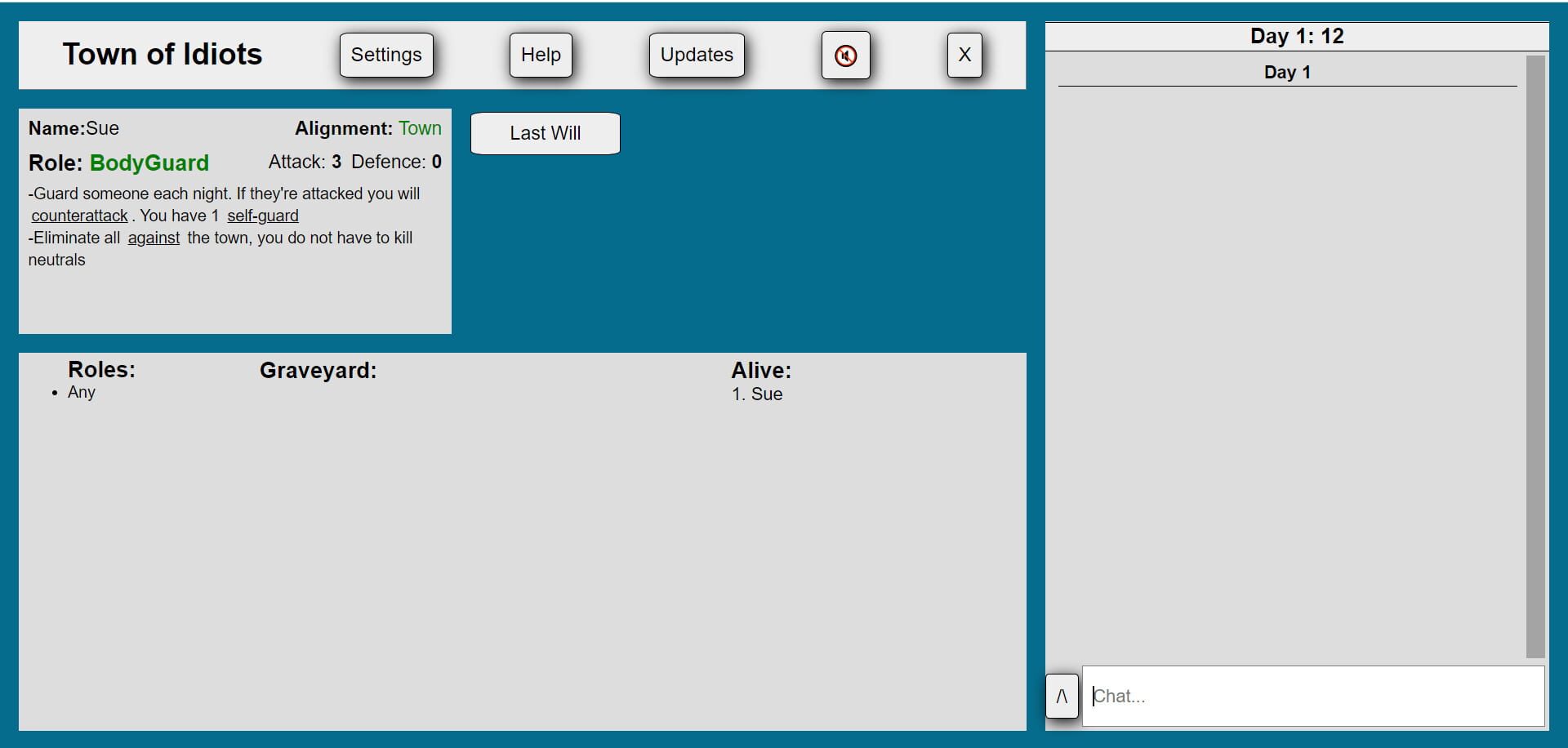
Task: Click the chat panel scrollbar
Action: [x=1535, y=356]
